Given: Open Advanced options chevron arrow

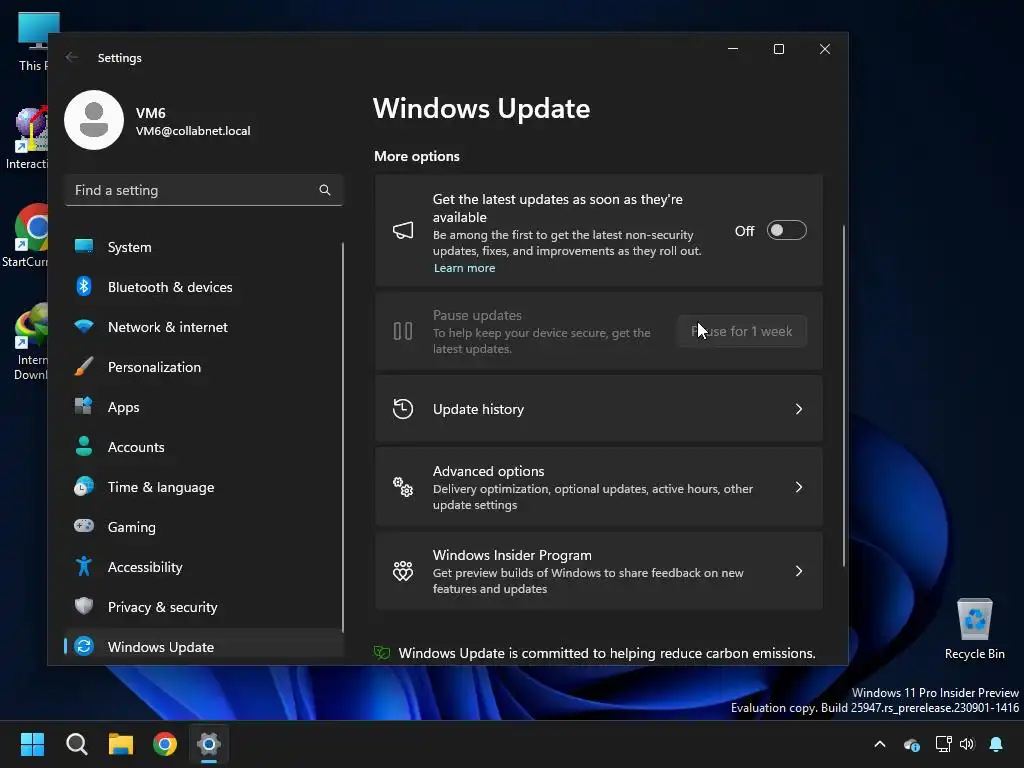Looking at the screenshot, I should (799, 487).
